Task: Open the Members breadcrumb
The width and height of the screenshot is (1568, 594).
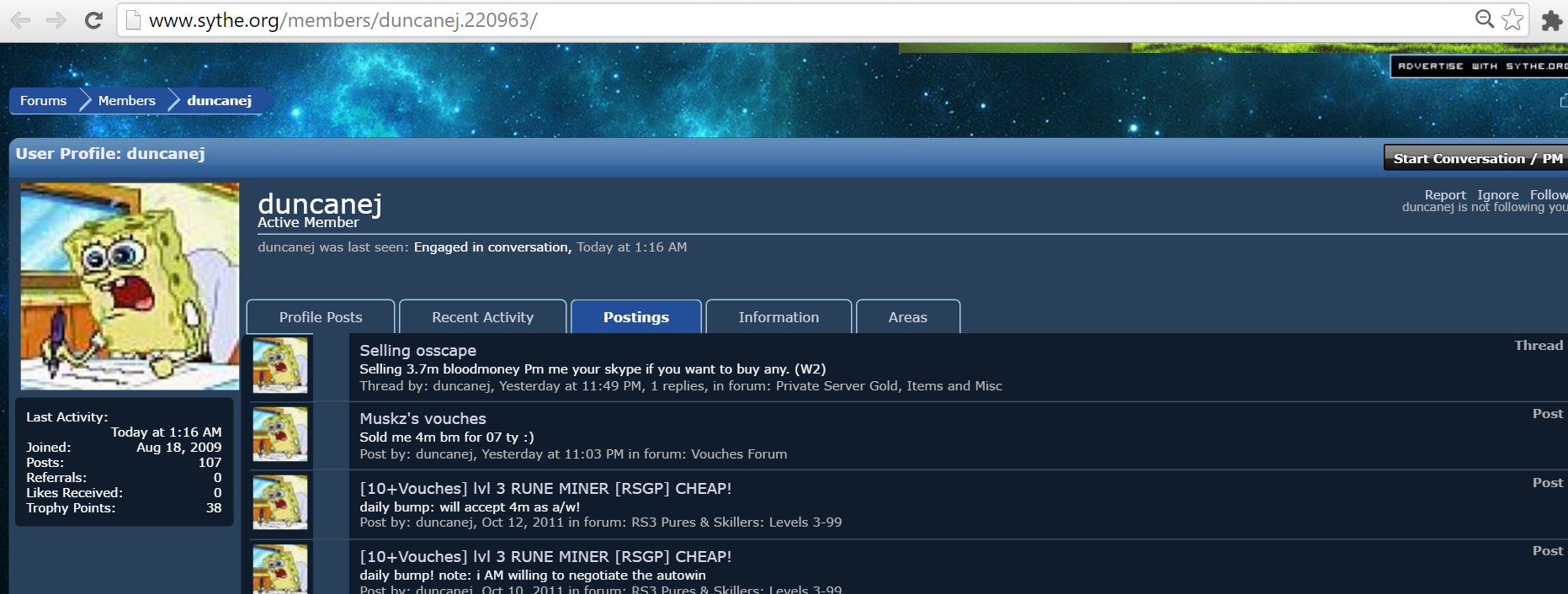Action: 127,100
